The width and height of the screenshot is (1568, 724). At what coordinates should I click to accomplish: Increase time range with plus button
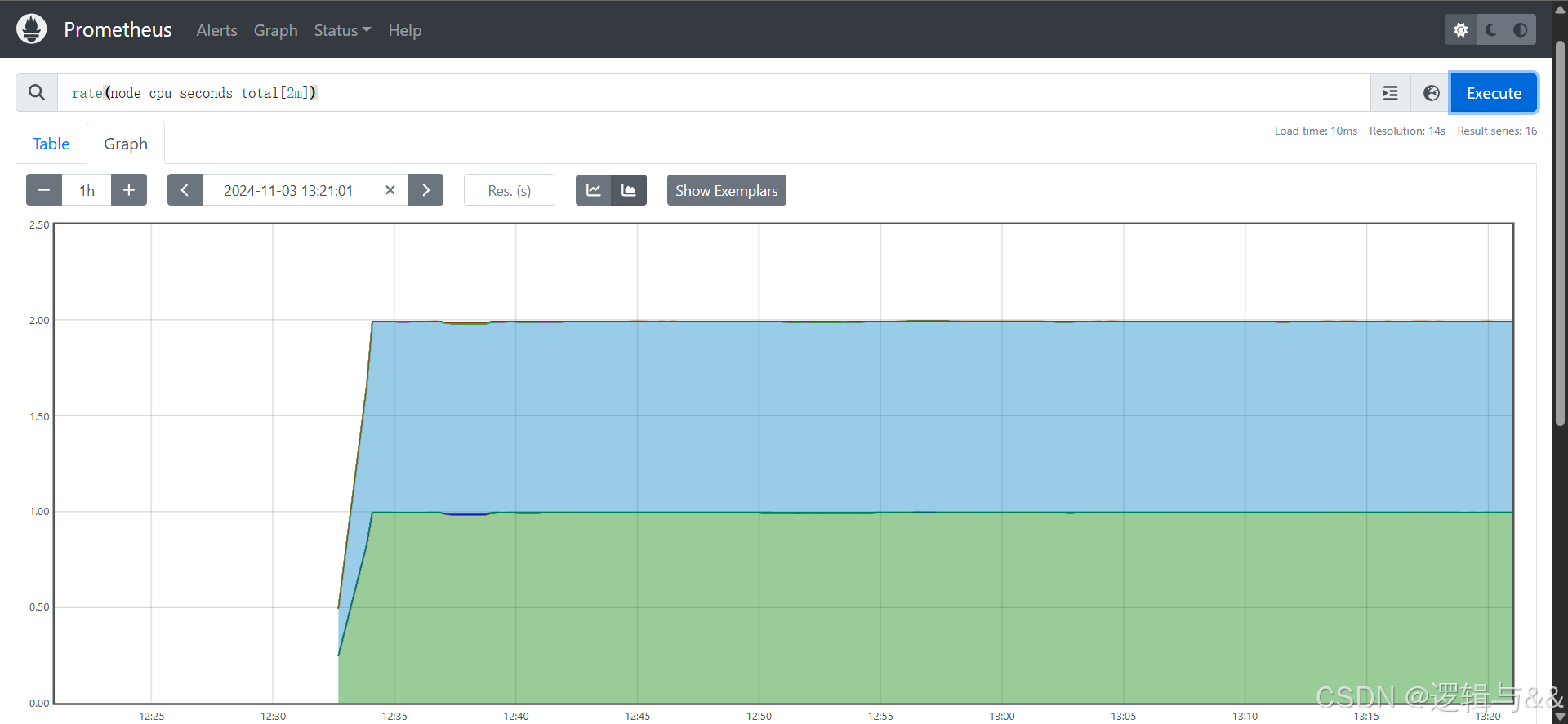[129, 190]
